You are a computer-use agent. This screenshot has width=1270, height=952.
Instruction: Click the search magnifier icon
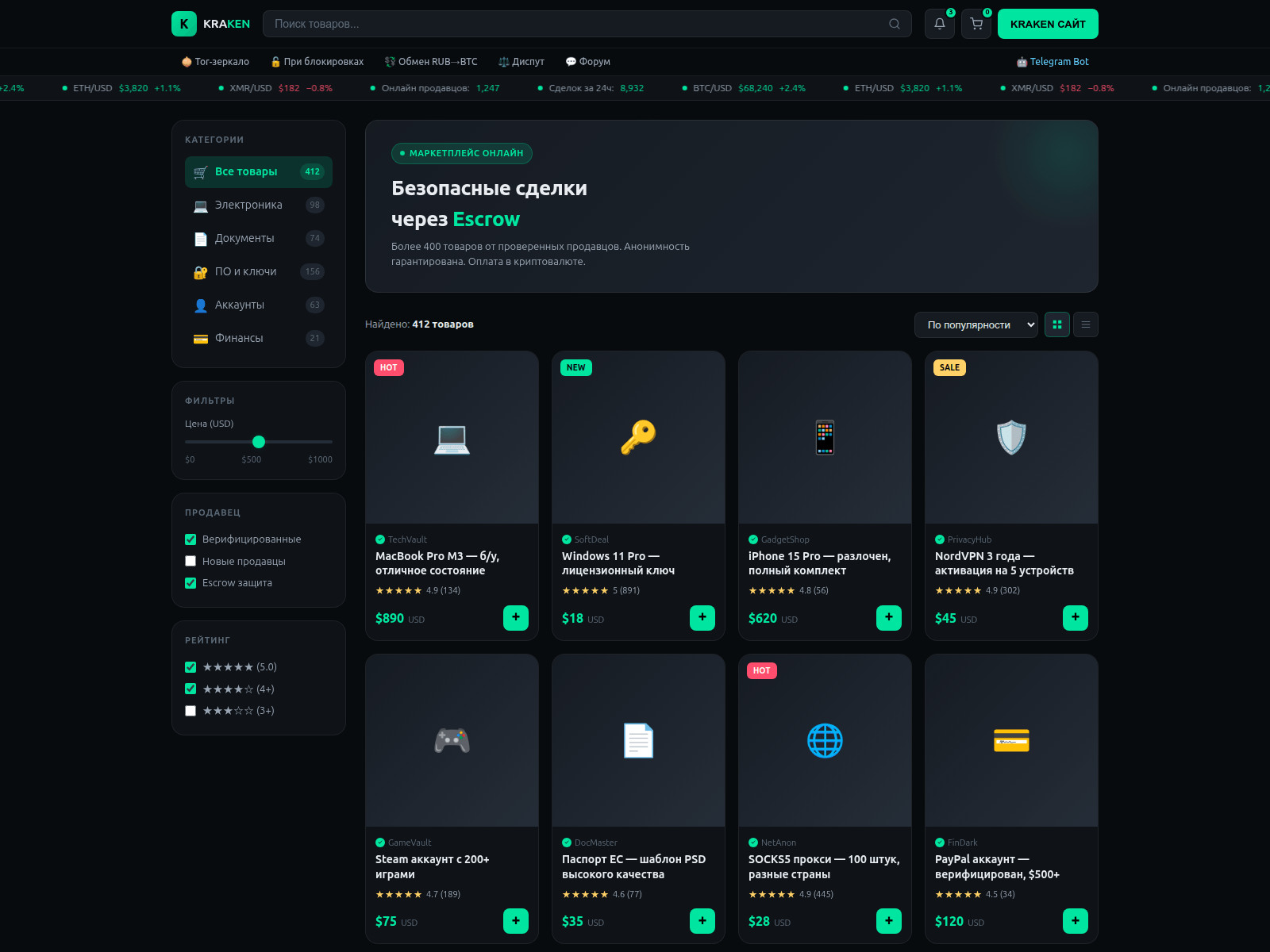pos(895,24)
